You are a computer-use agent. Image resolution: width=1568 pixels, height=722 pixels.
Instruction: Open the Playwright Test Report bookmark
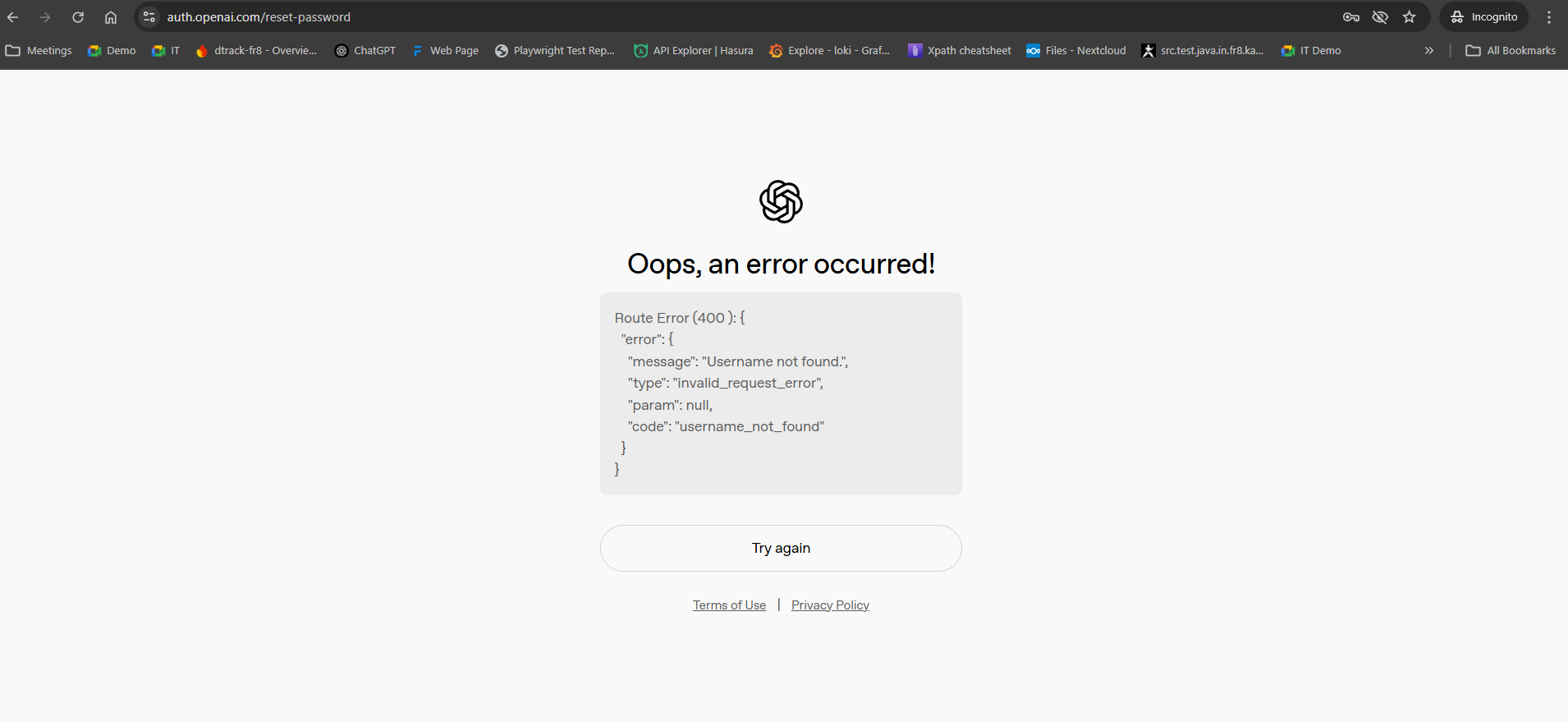555,51
